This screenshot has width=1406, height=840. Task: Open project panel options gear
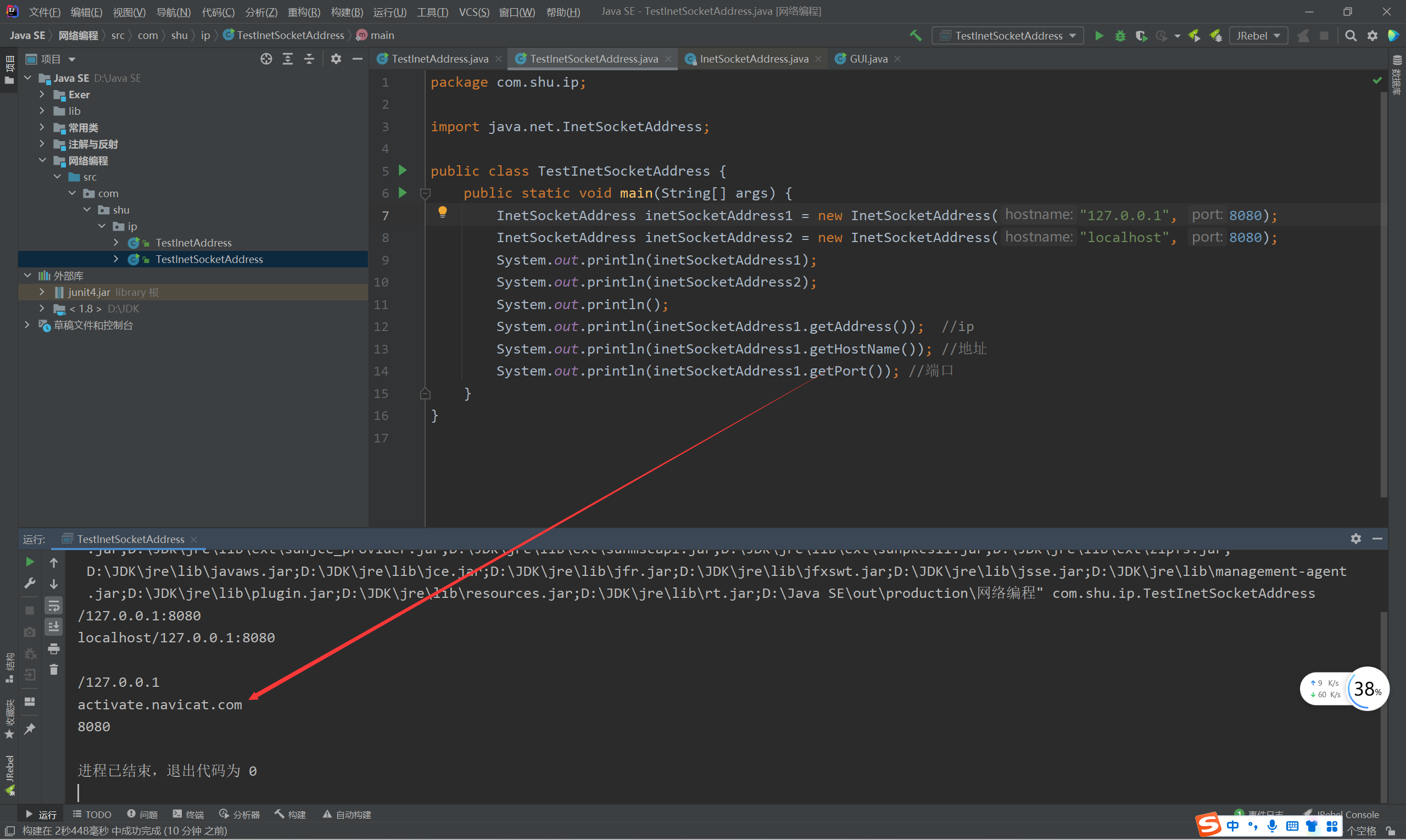(336, 59)
